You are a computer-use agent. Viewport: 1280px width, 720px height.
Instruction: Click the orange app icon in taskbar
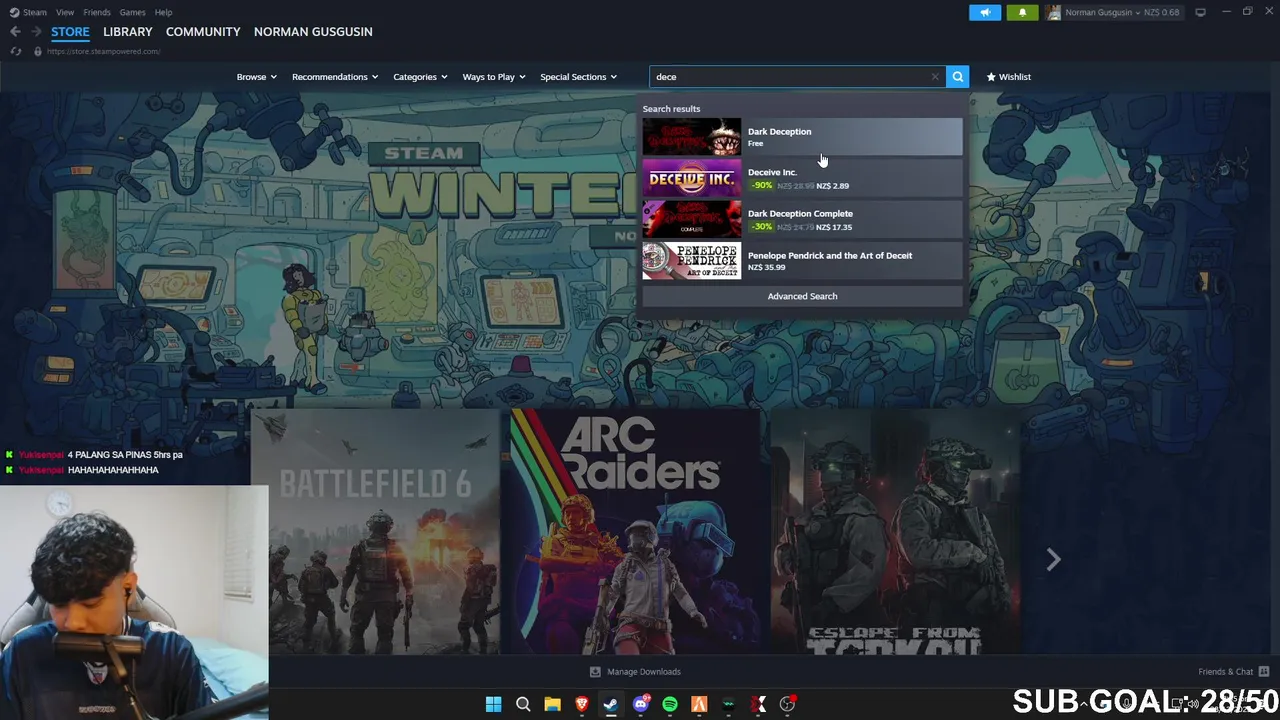[x=699, y=705]
